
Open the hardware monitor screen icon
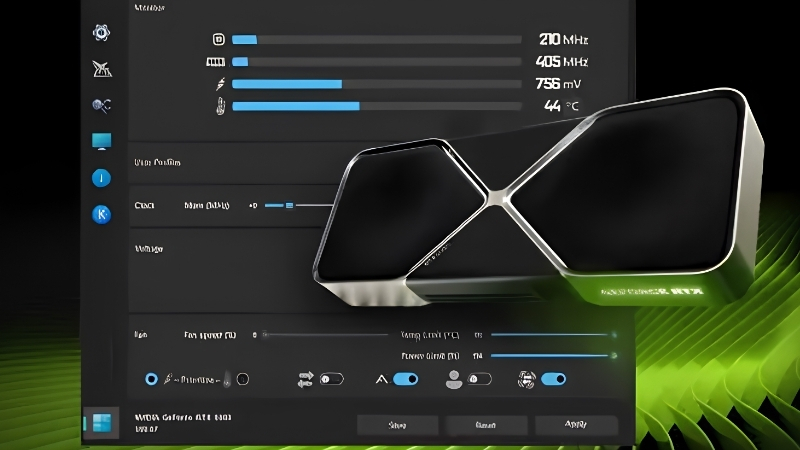(102, 141)
